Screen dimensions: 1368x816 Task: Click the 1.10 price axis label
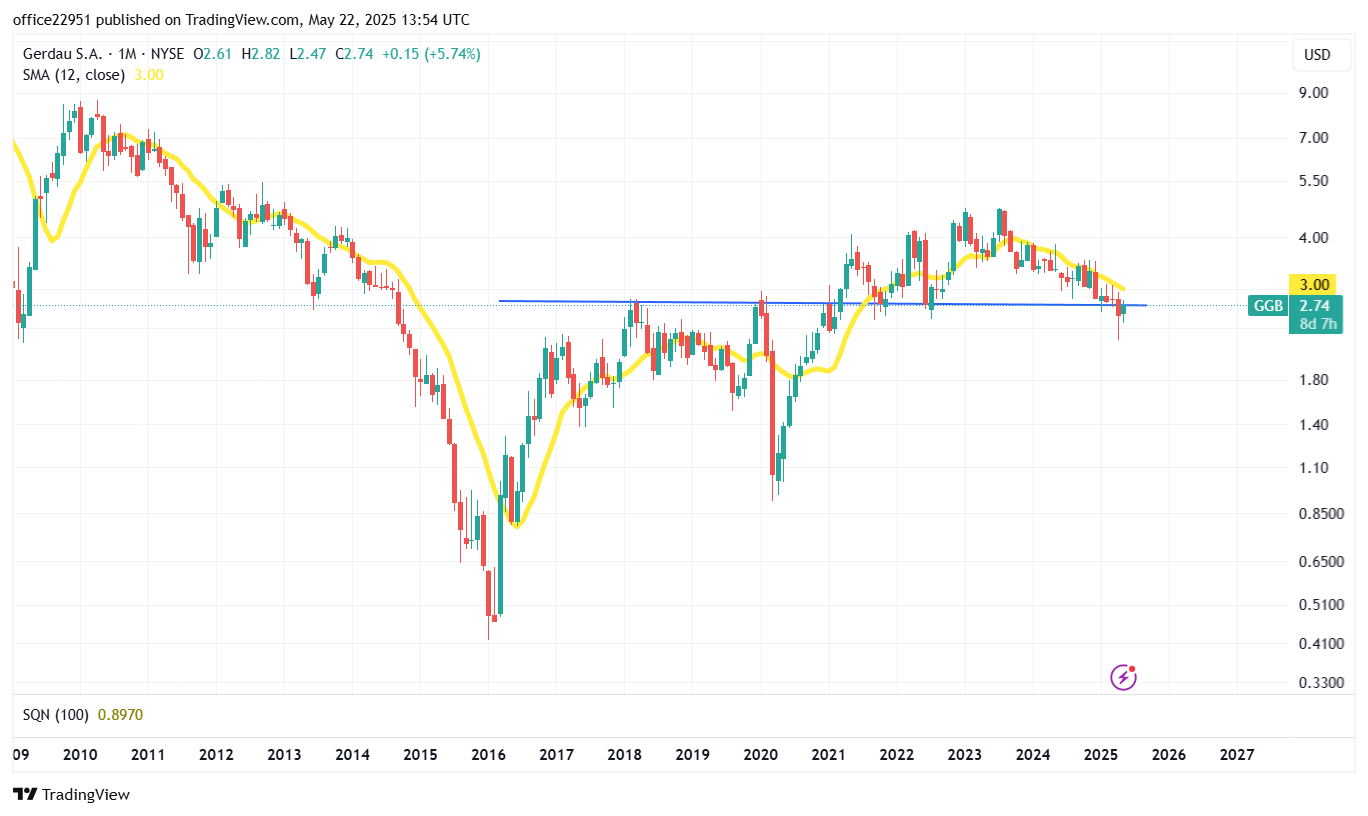[1313, 468]
